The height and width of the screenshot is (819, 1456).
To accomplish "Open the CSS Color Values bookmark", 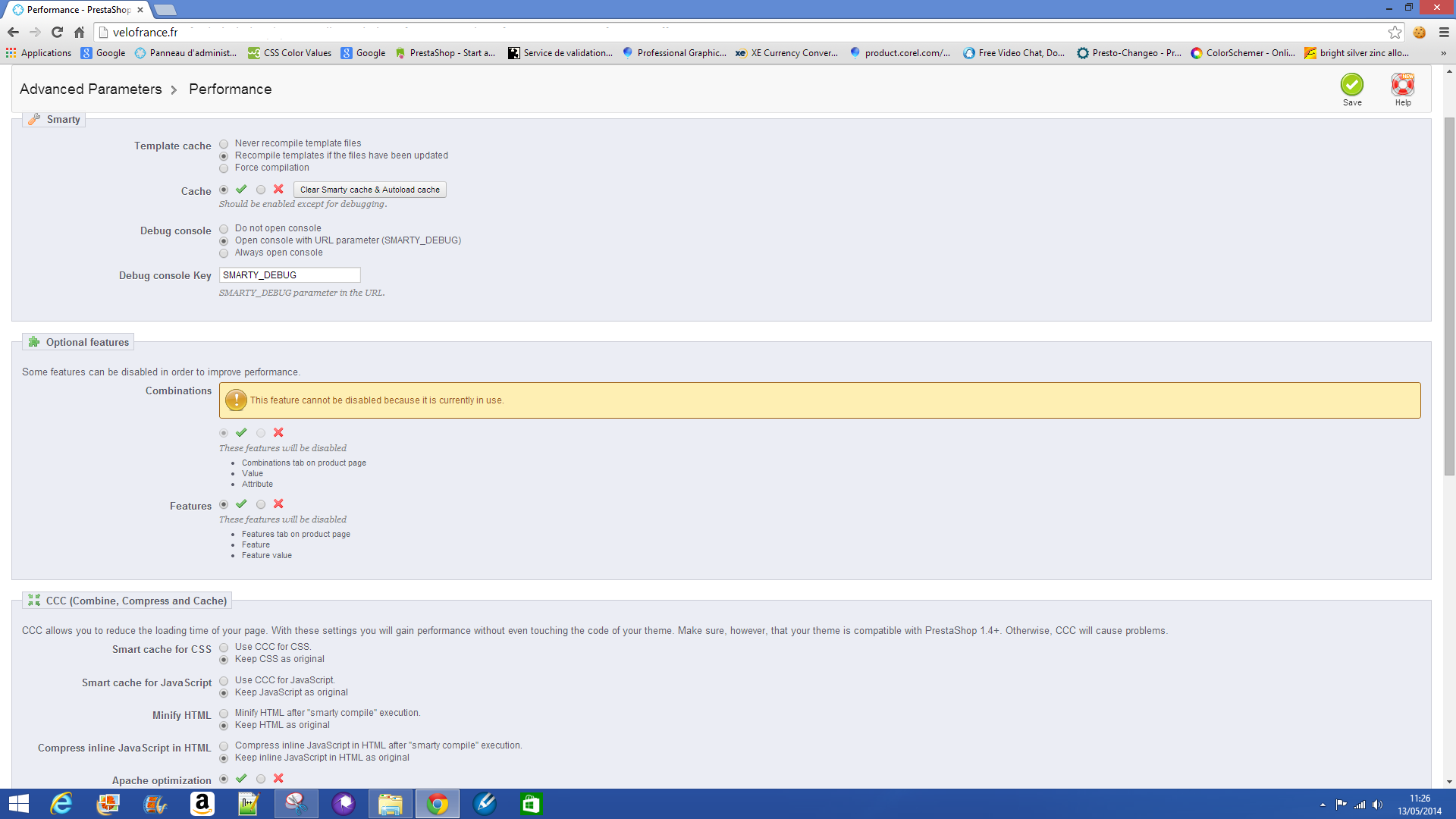I will (x=290, y=53).
